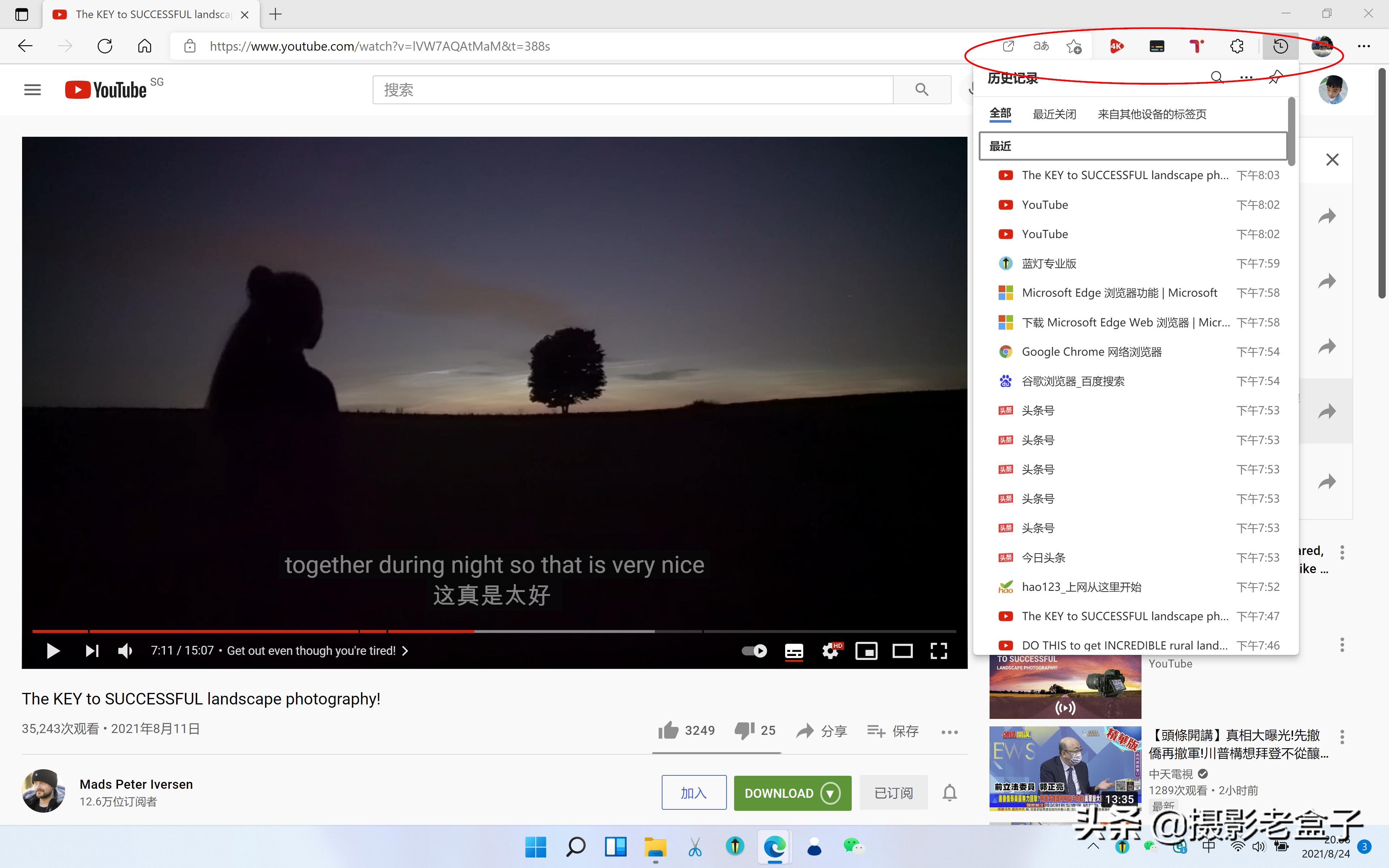Switch to 最近关闭 history tab

[1054, 114]
